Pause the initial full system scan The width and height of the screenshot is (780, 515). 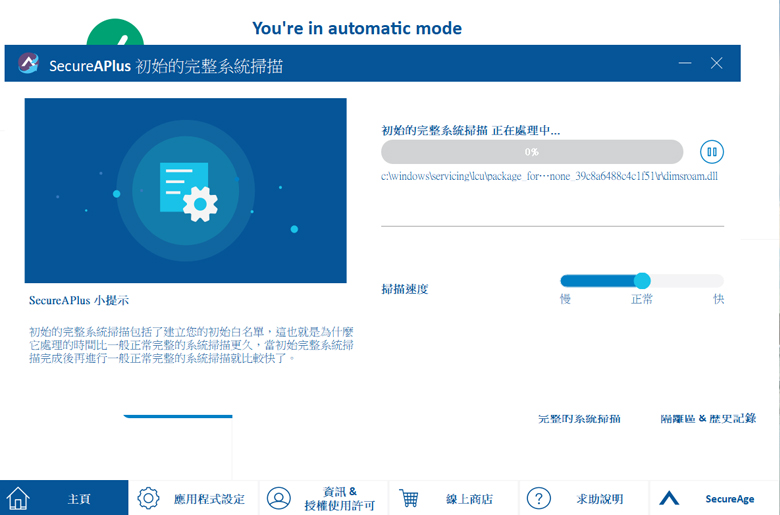pos(711,152)
